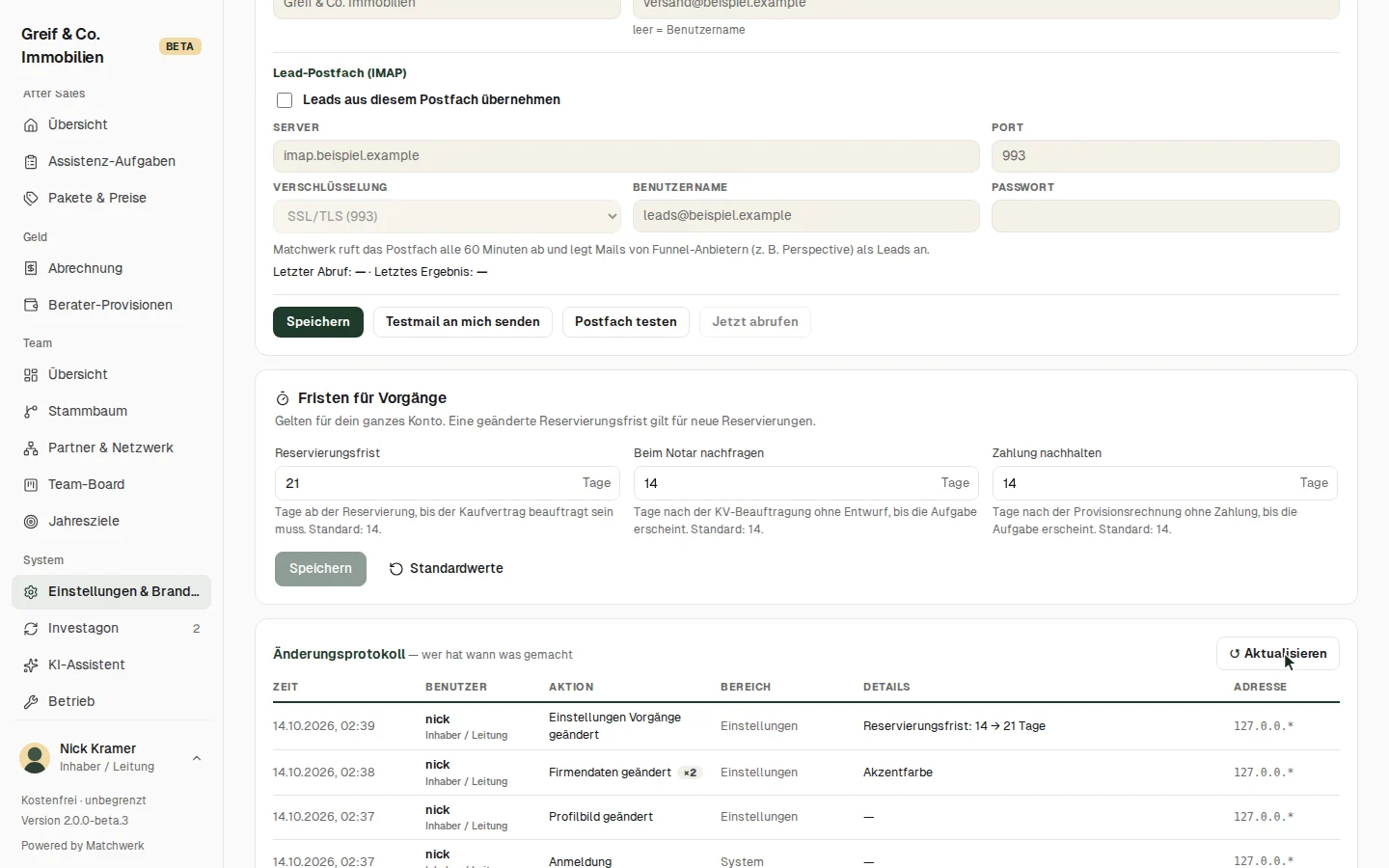This screenshot has width=1389, height=868.
Task: Reset deadlines with Standardwerte
Action: coord(447,569)
